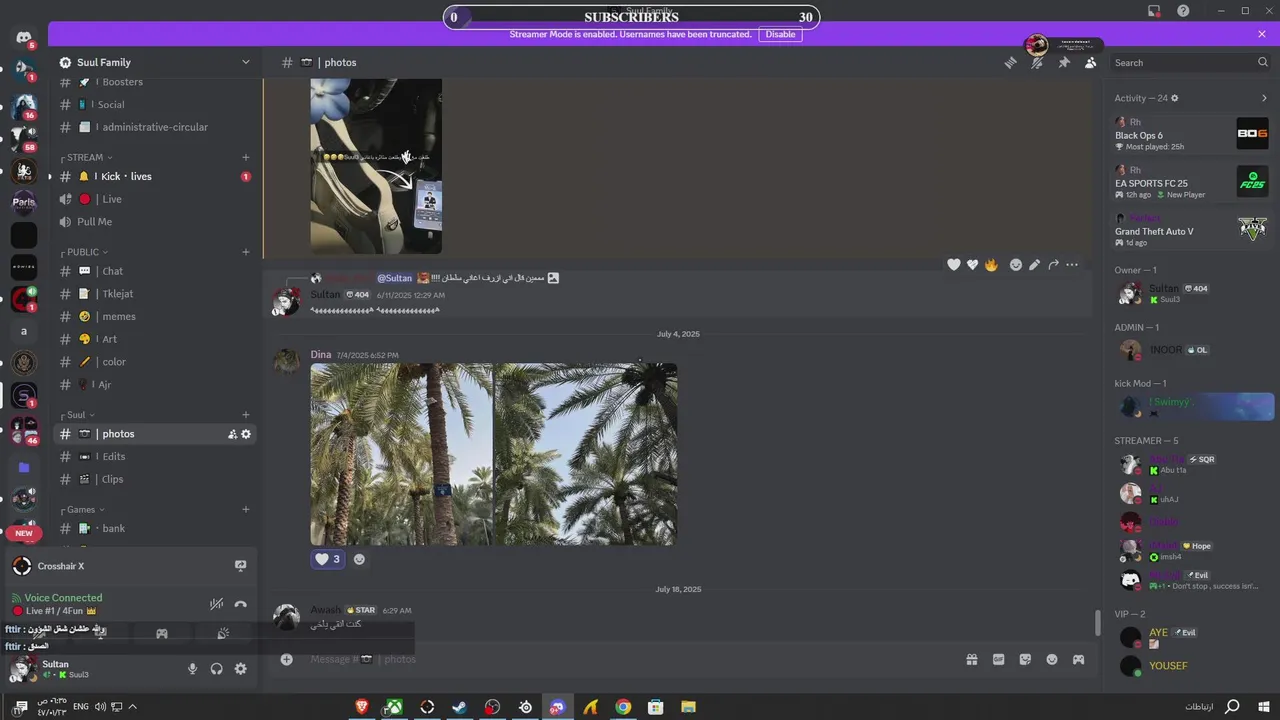Open Activity settings gear icon
This screenshot has height=720, width=1280.
[1175, 98]
